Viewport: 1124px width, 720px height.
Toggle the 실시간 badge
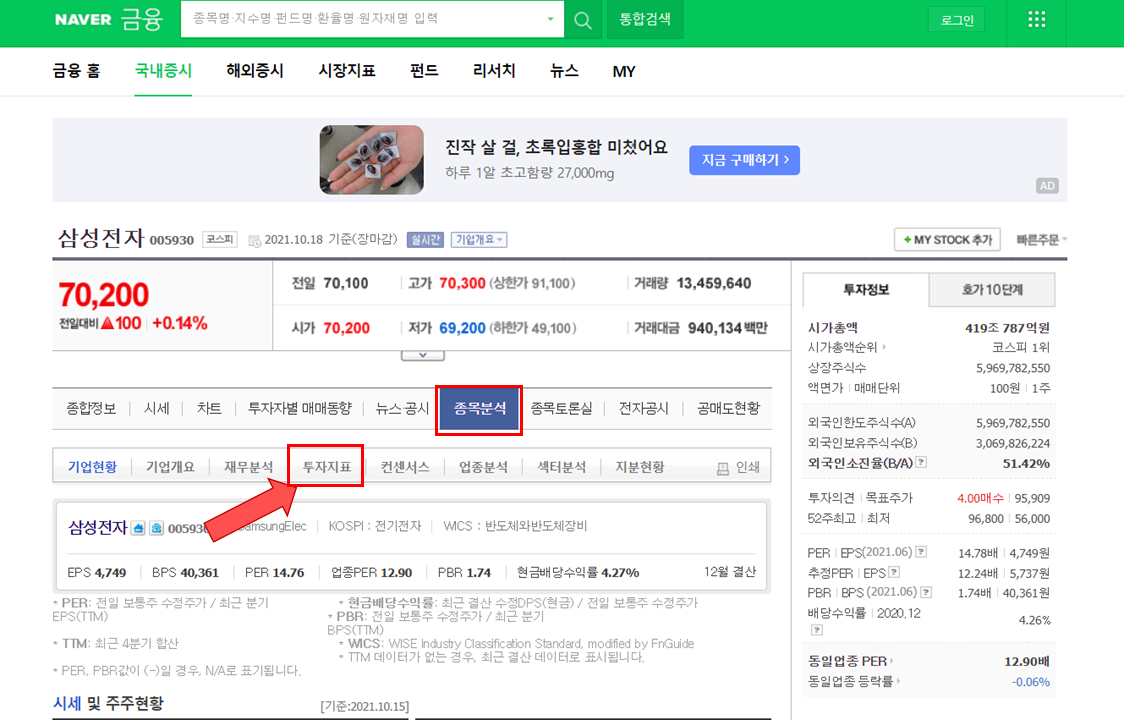[x=425, y=240]
